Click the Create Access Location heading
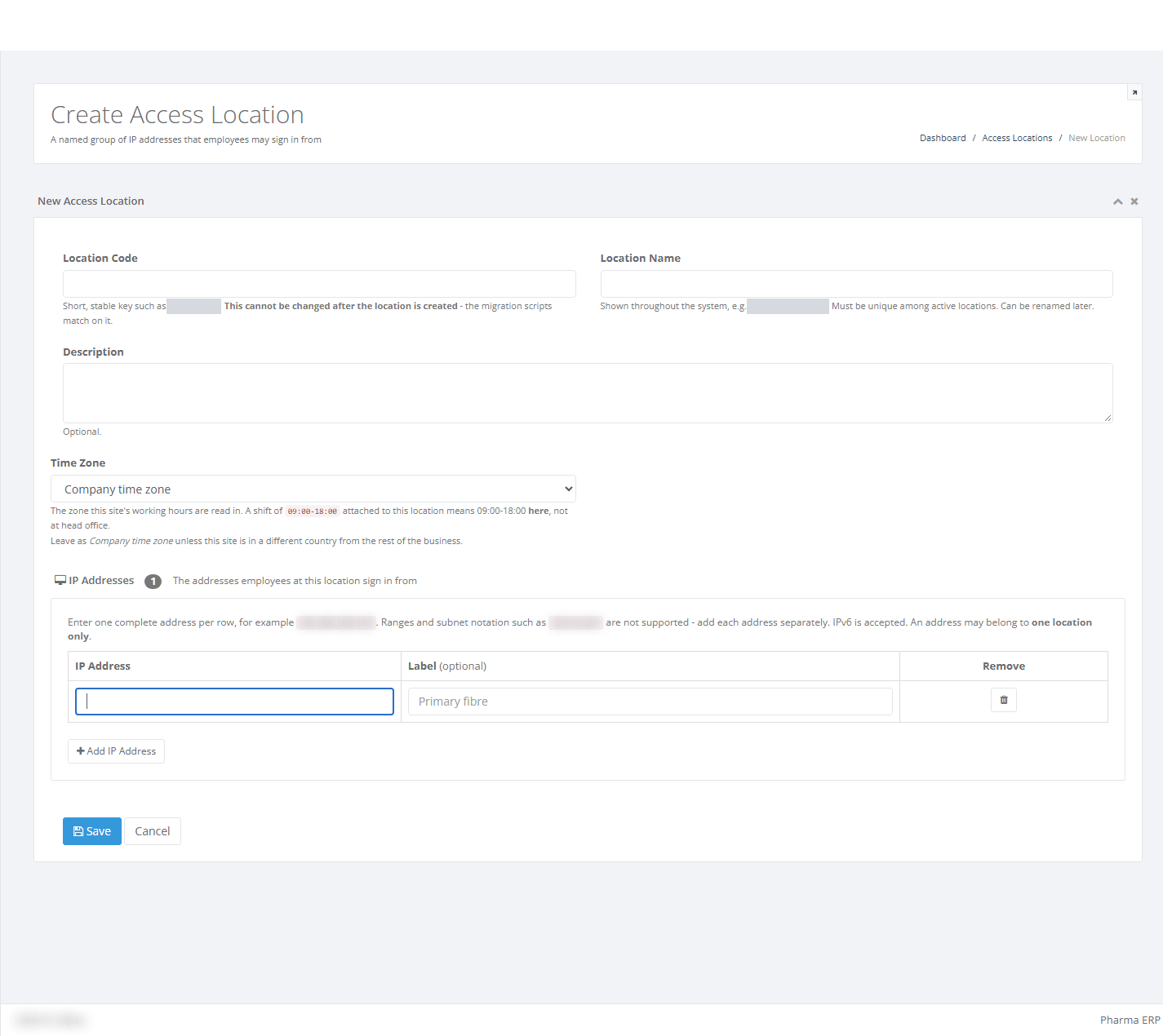This screenshot has width=1163, height=1036. (x=177, y=114)
